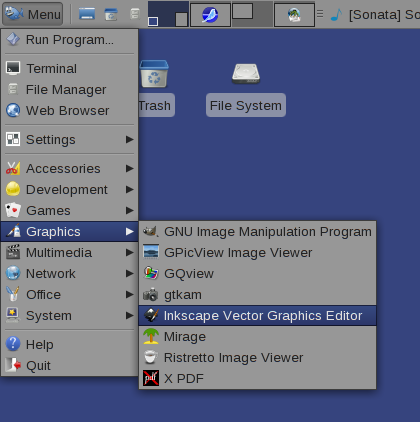Image resolution: width=420 pixels, height=422 pixels.
Task: Click the X PDF icon
Action: 151,378
